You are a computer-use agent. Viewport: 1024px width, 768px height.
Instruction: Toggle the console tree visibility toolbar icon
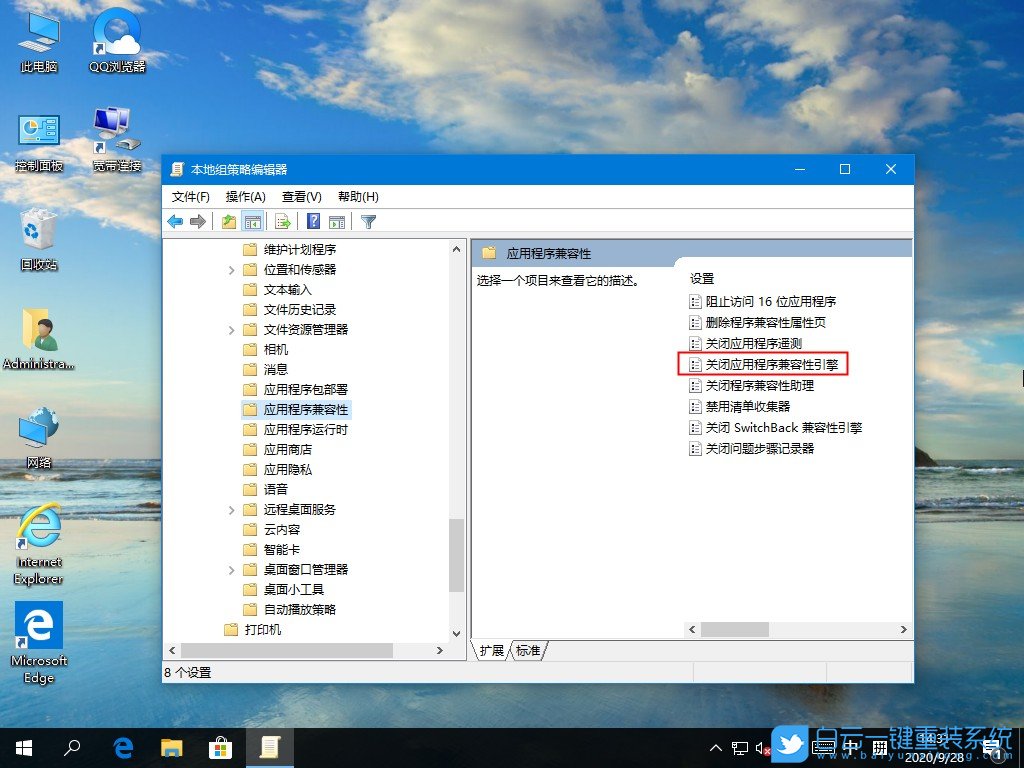pyautogui.click(x=252, y=221)
